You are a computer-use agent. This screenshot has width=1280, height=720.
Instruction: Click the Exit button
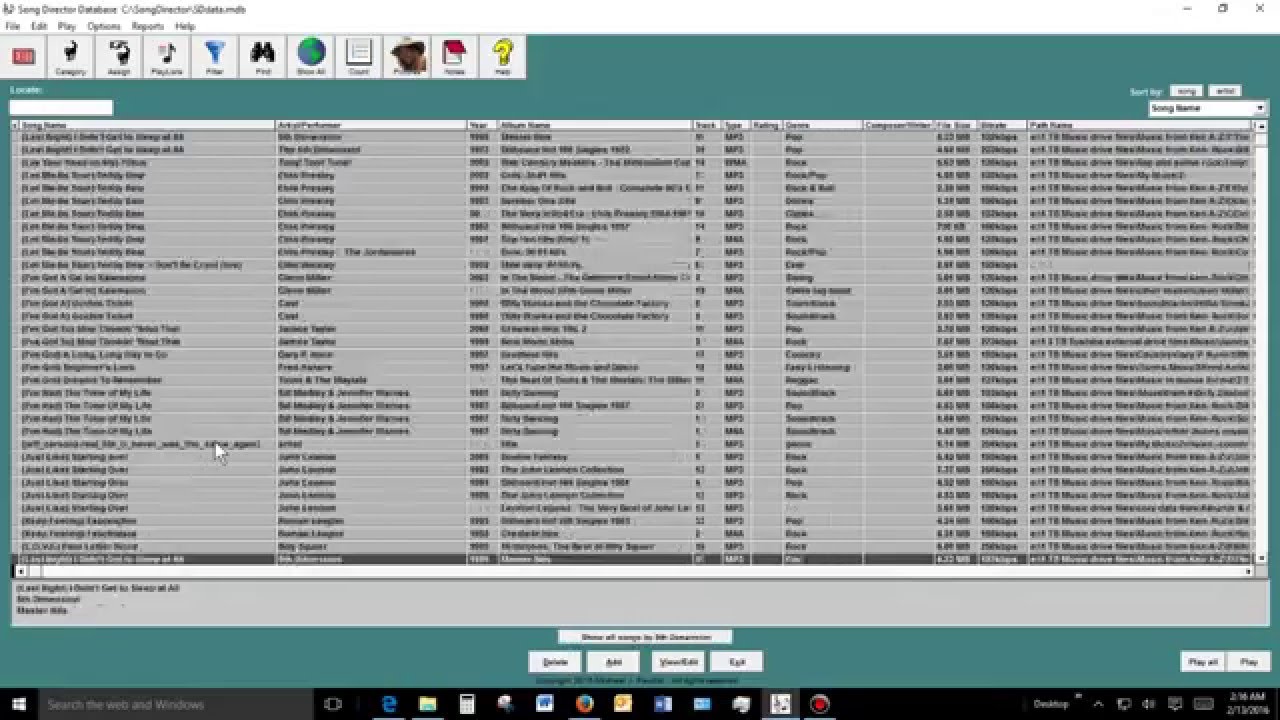(737, 662)
